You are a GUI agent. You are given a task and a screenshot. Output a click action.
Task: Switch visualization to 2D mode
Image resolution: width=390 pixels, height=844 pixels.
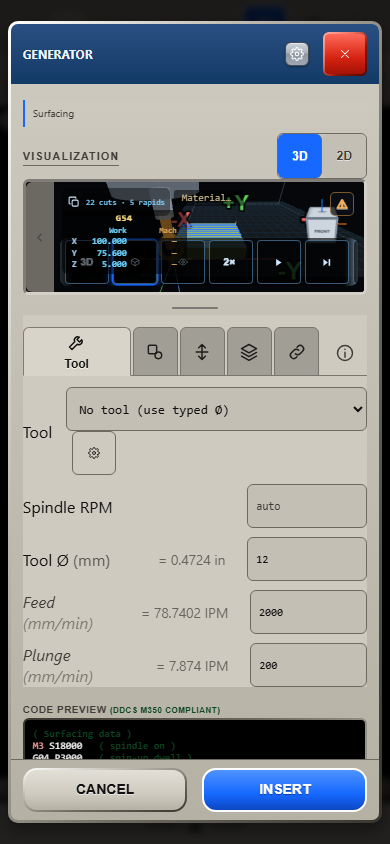[x=344, y=156]
